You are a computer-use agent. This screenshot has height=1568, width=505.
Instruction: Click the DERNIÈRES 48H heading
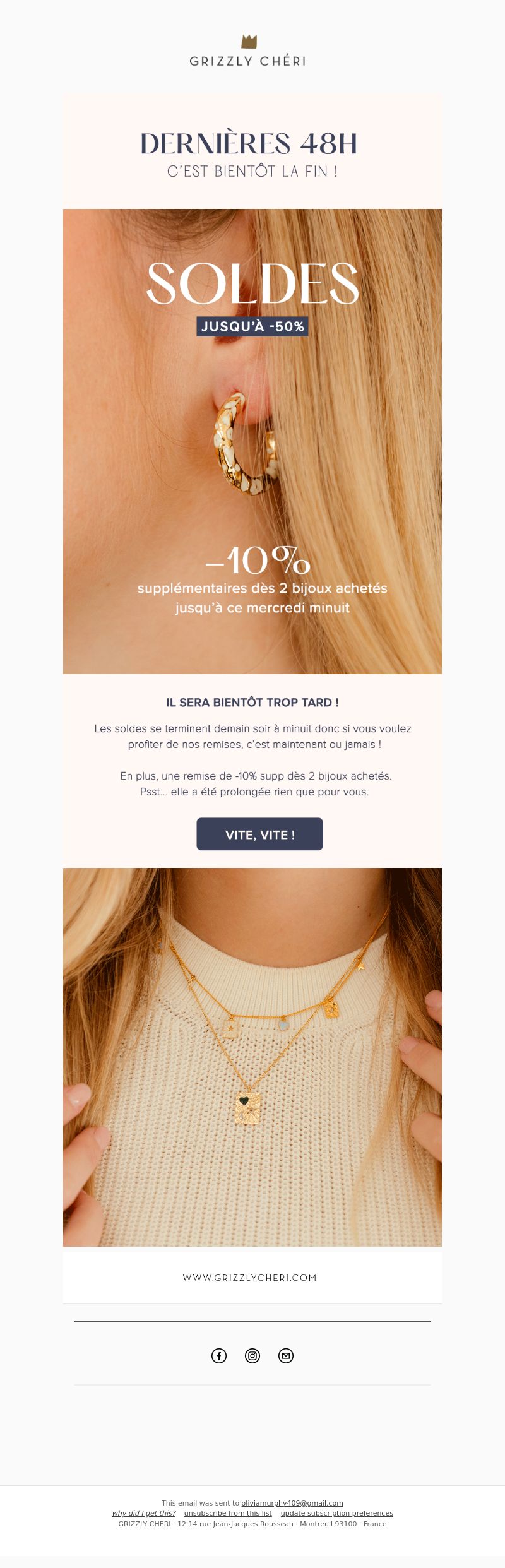tap(249, 144)
